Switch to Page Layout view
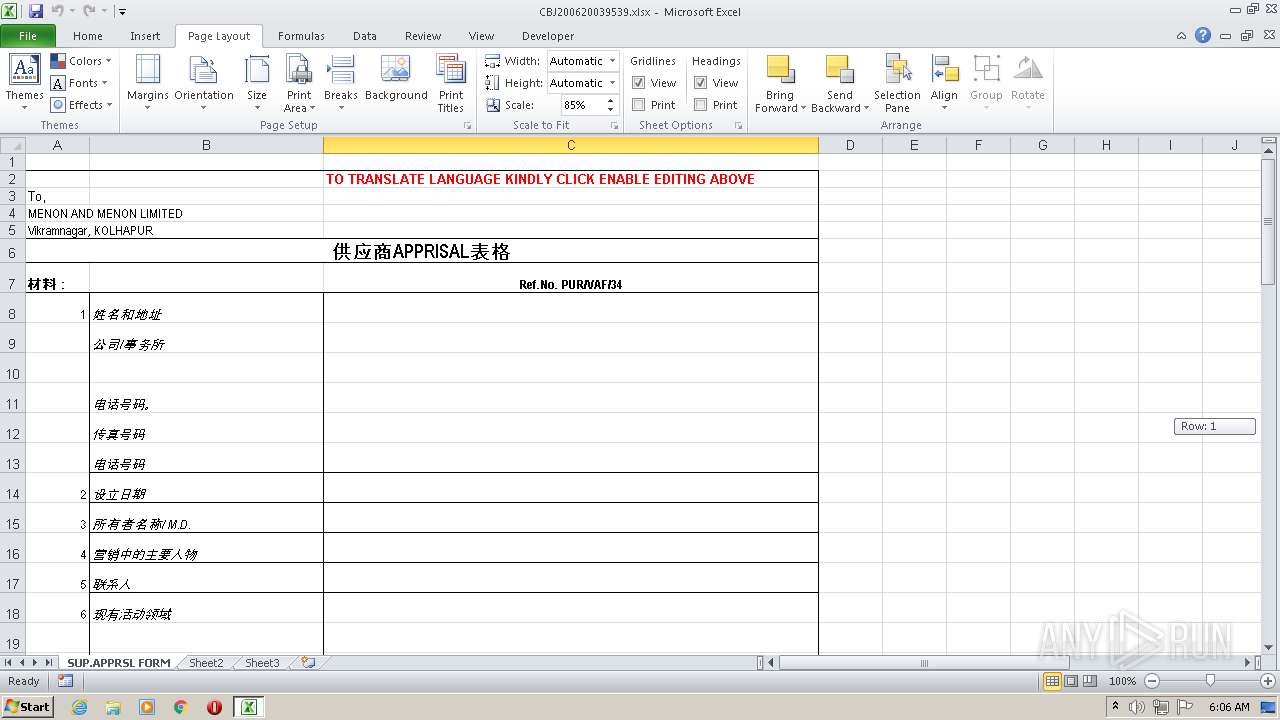 coord(1071,681)
